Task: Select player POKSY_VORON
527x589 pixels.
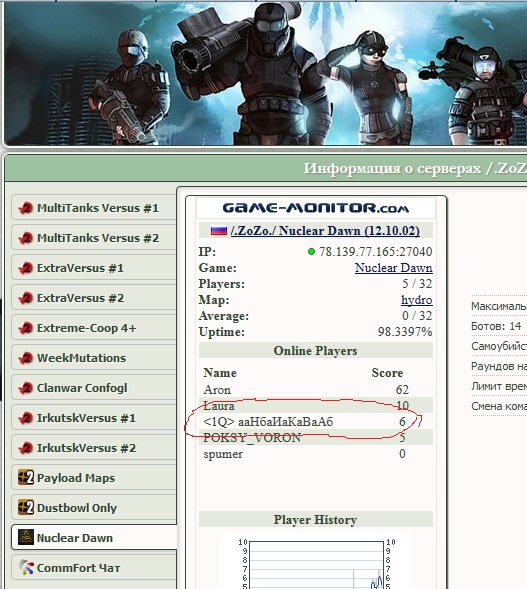Action: (x=252, y=438)
